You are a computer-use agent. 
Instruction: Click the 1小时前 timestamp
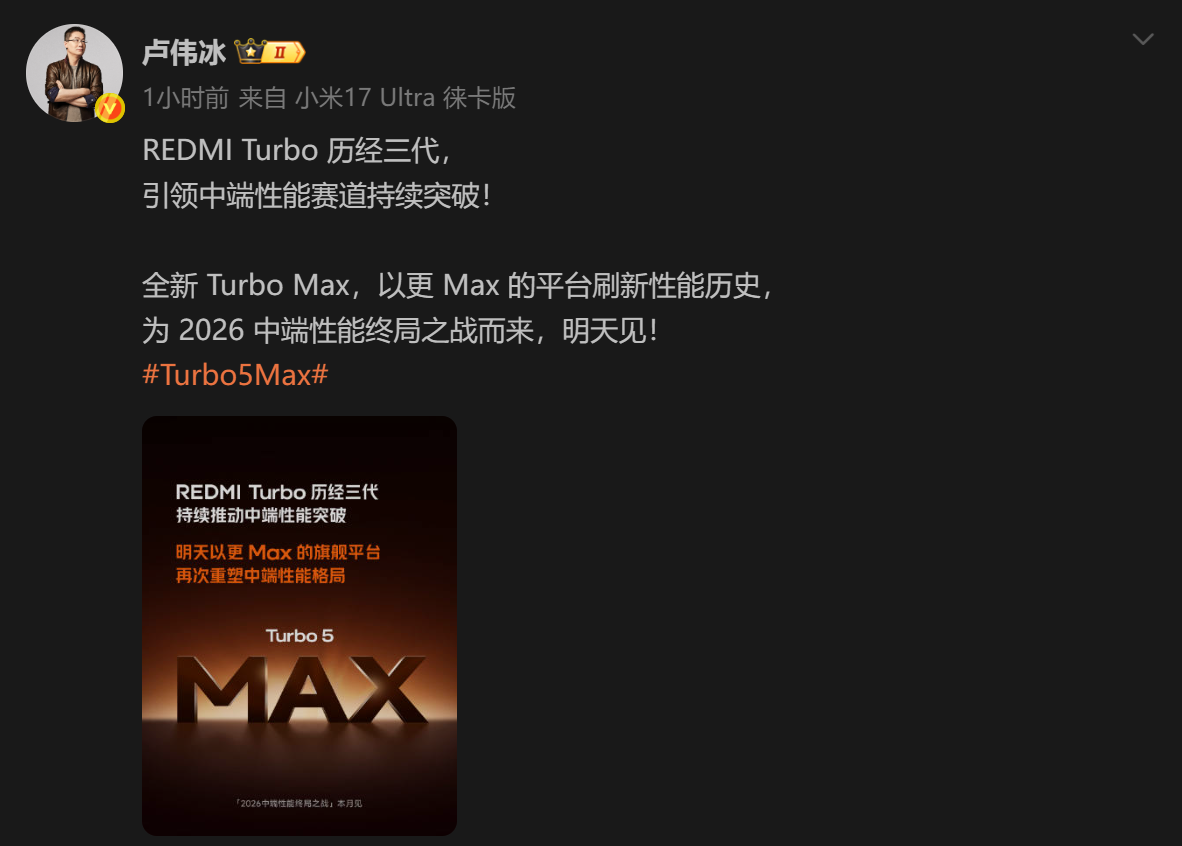coord(185,98)
